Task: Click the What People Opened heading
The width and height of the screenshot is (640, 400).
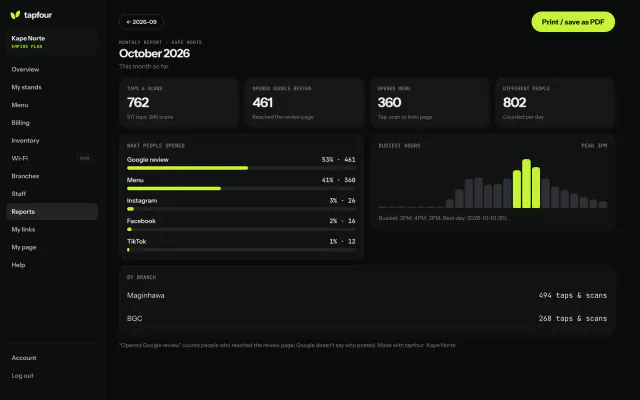Action: click(x=156, y=146)
